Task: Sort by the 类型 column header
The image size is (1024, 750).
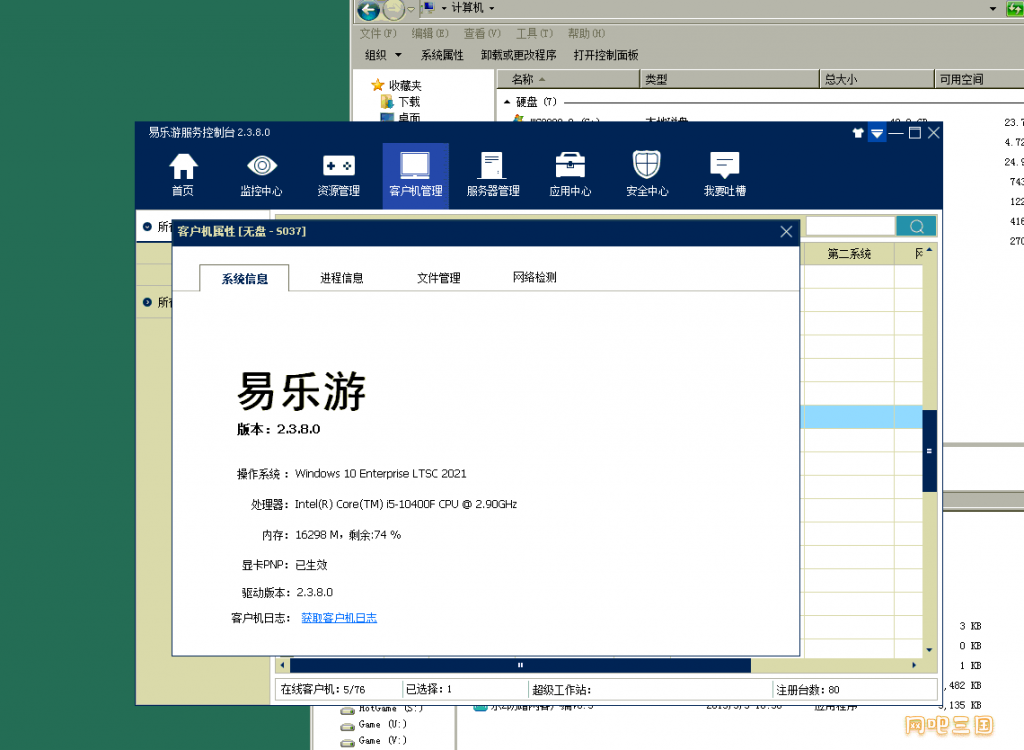Action: pos(729,79)
